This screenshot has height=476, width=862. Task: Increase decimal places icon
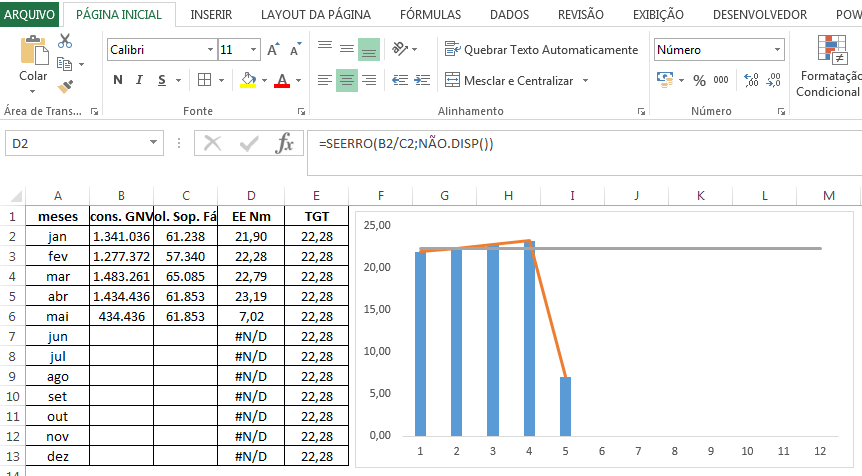click(x=752, y=80)
